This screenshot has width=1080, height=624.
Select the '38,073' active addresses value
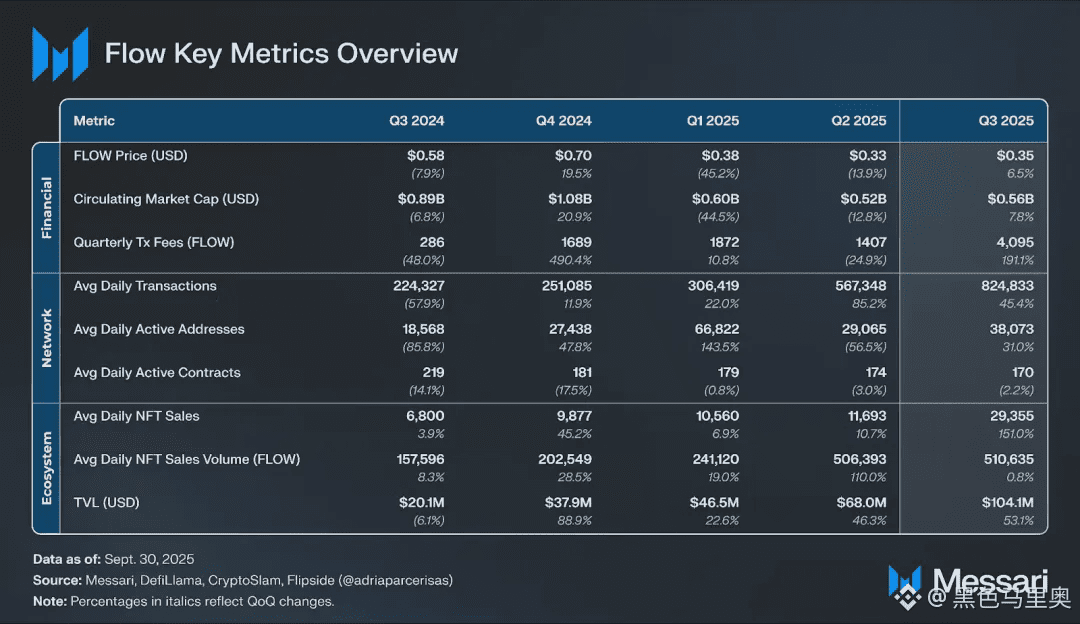(x=1012, y=329)
